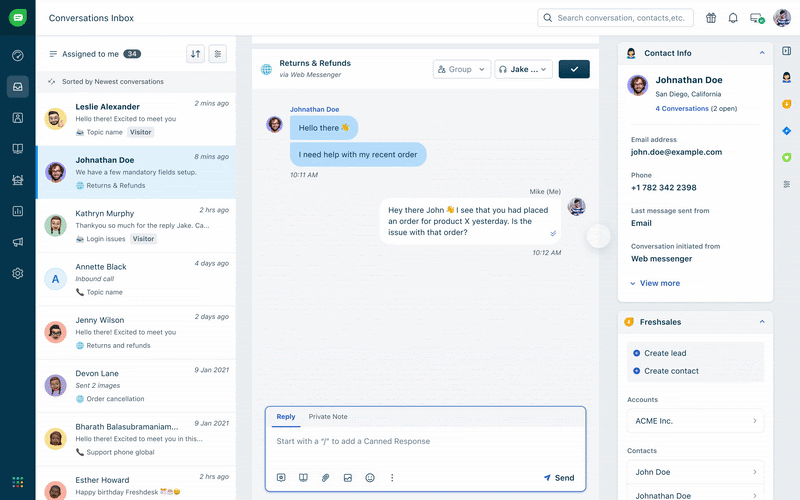Open Bharath Balasubramaniam's conversation

coord(136,439)
